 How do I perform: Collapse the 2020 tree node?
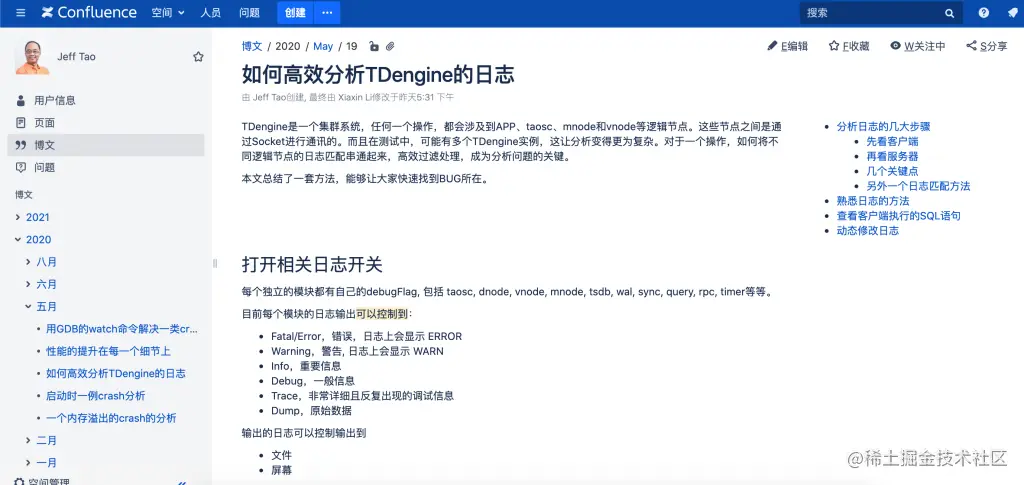pyautogui.click(x=18, y=240)
